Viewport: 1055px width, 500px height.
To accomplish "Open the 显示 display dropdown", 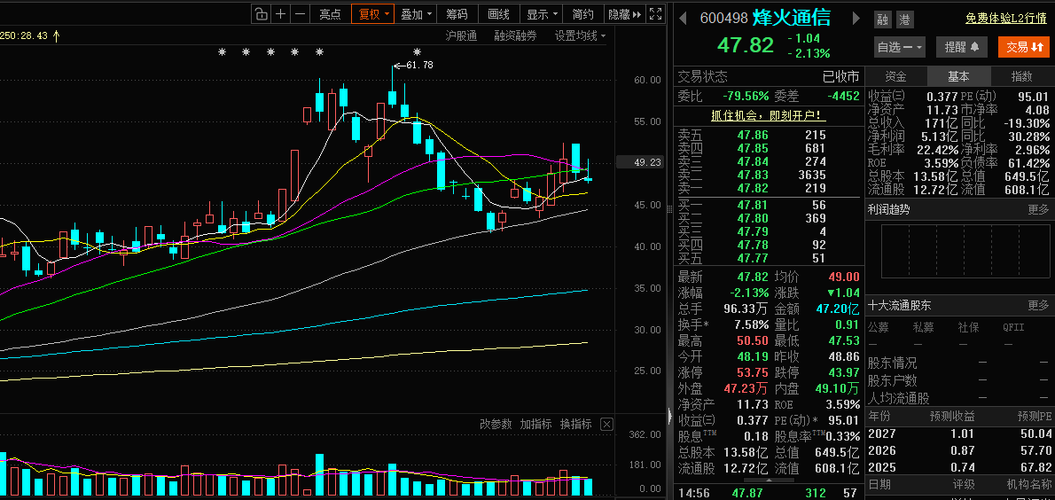I will click(542, 13).
